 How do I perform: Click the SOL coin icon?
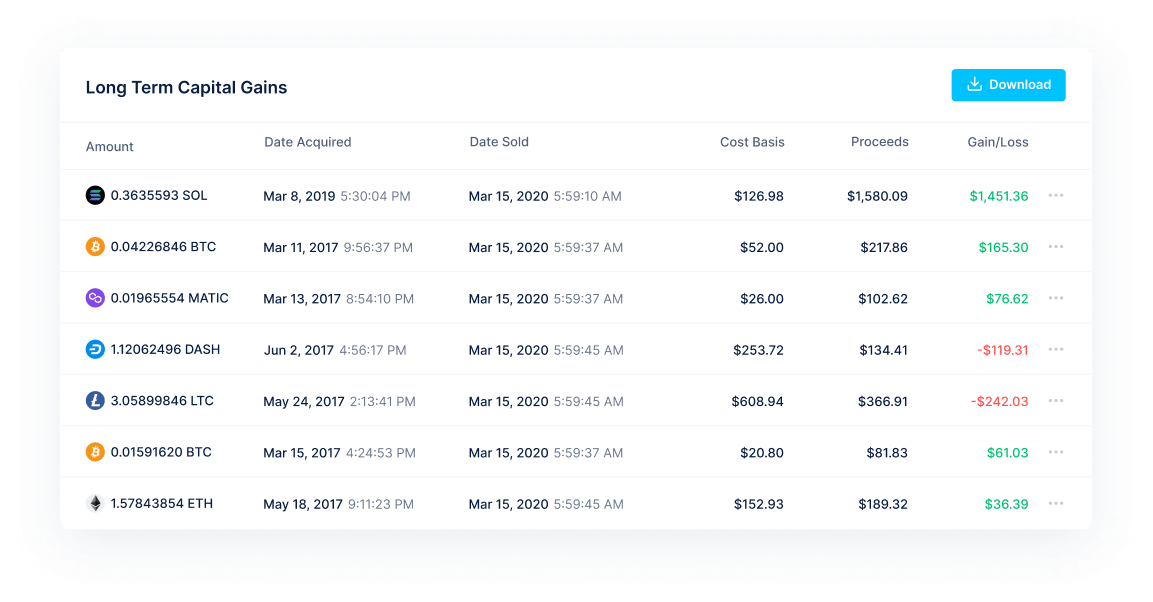95,195
